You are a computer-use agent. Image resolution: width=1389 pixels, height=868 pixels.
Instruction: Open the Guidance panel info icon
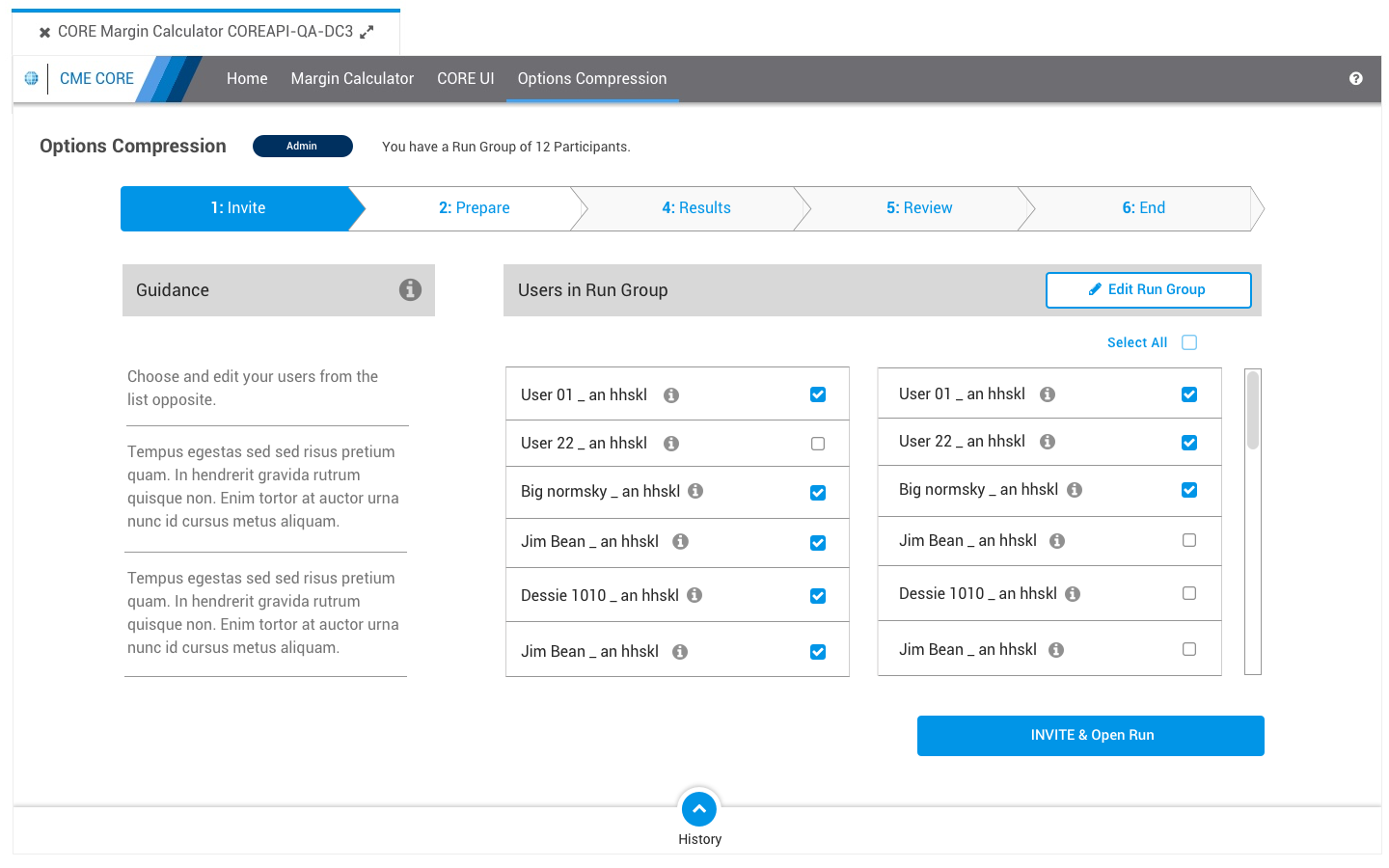(x=410, y=289)
